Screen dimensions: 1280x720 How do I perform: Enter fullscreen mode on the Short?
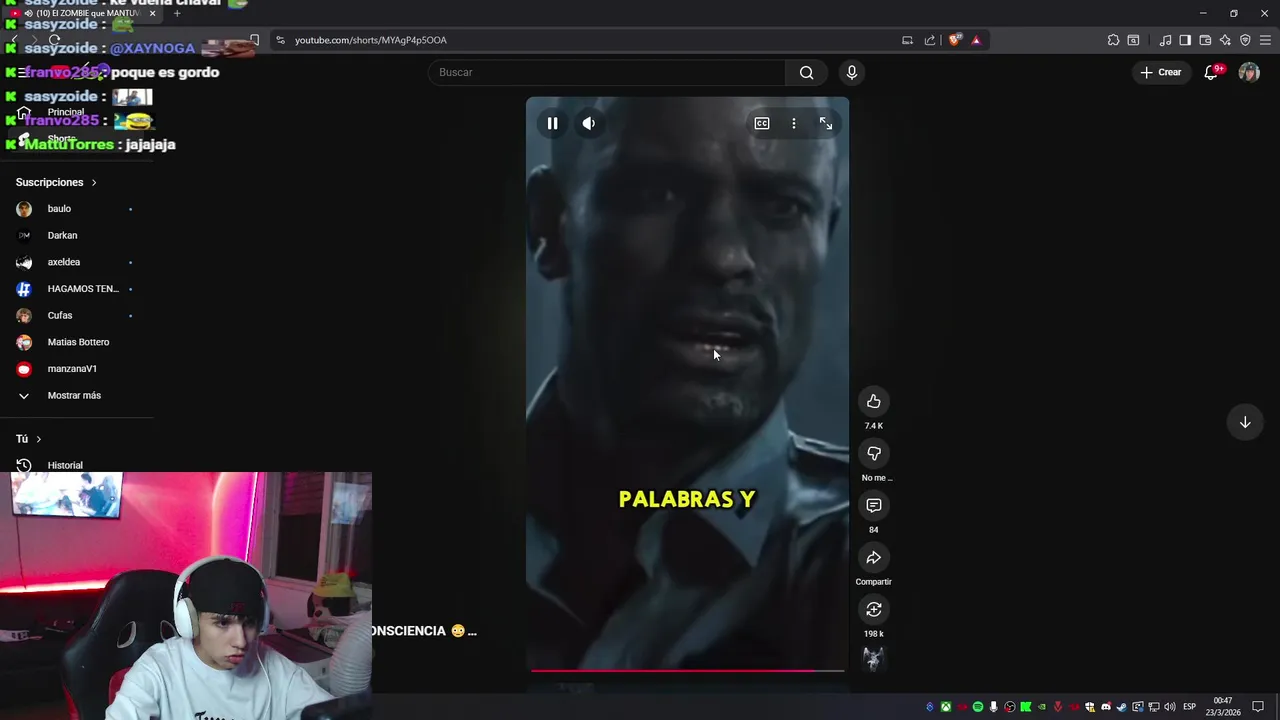826,123
